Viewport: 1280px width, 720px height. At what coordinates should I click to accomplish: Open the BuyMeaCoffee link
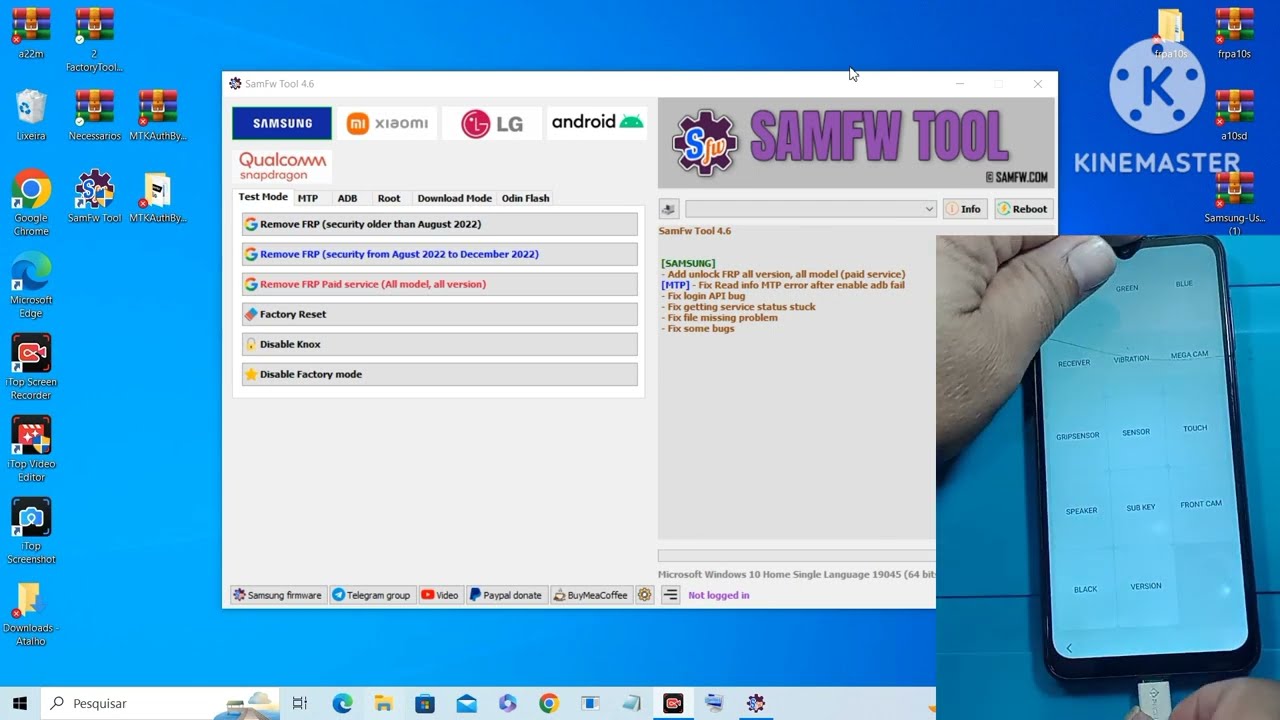coord(591,595)
